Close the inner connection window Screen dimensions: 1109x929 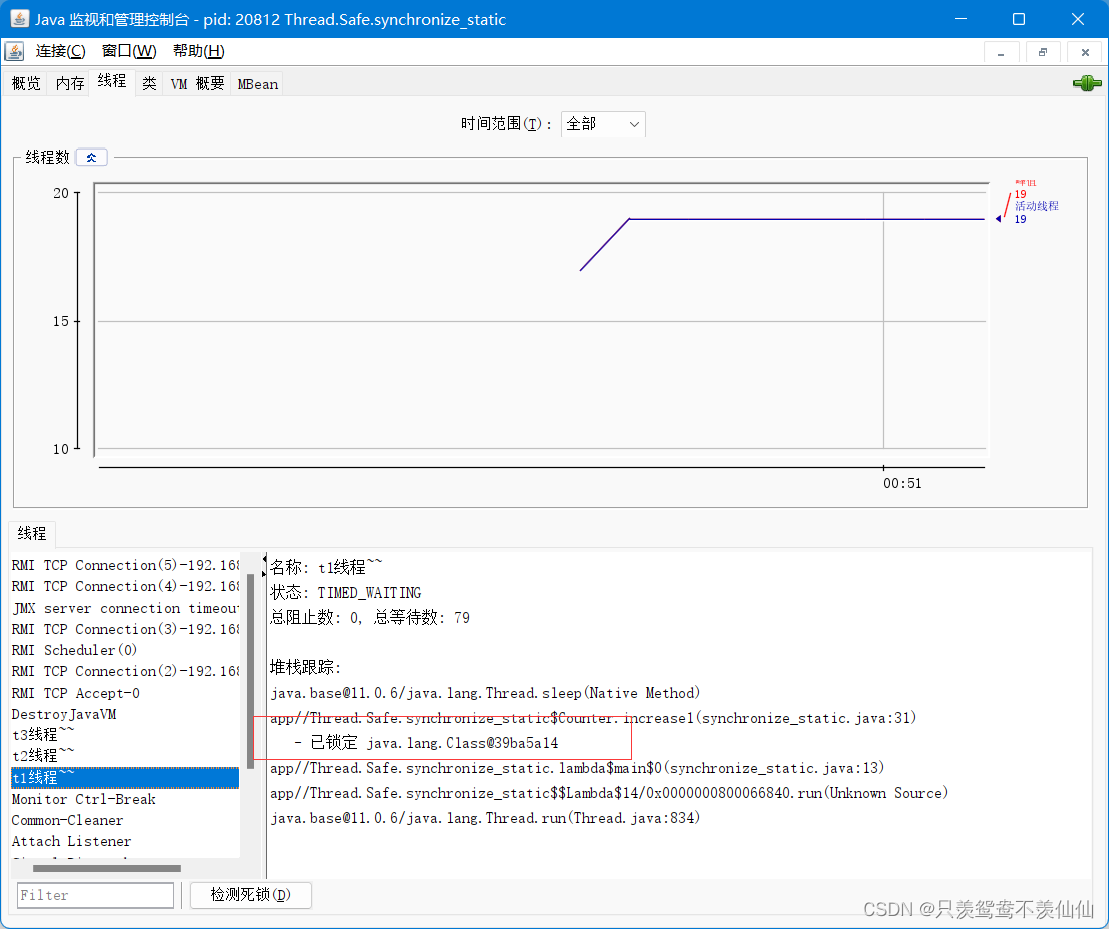[x=1084, y=52]
